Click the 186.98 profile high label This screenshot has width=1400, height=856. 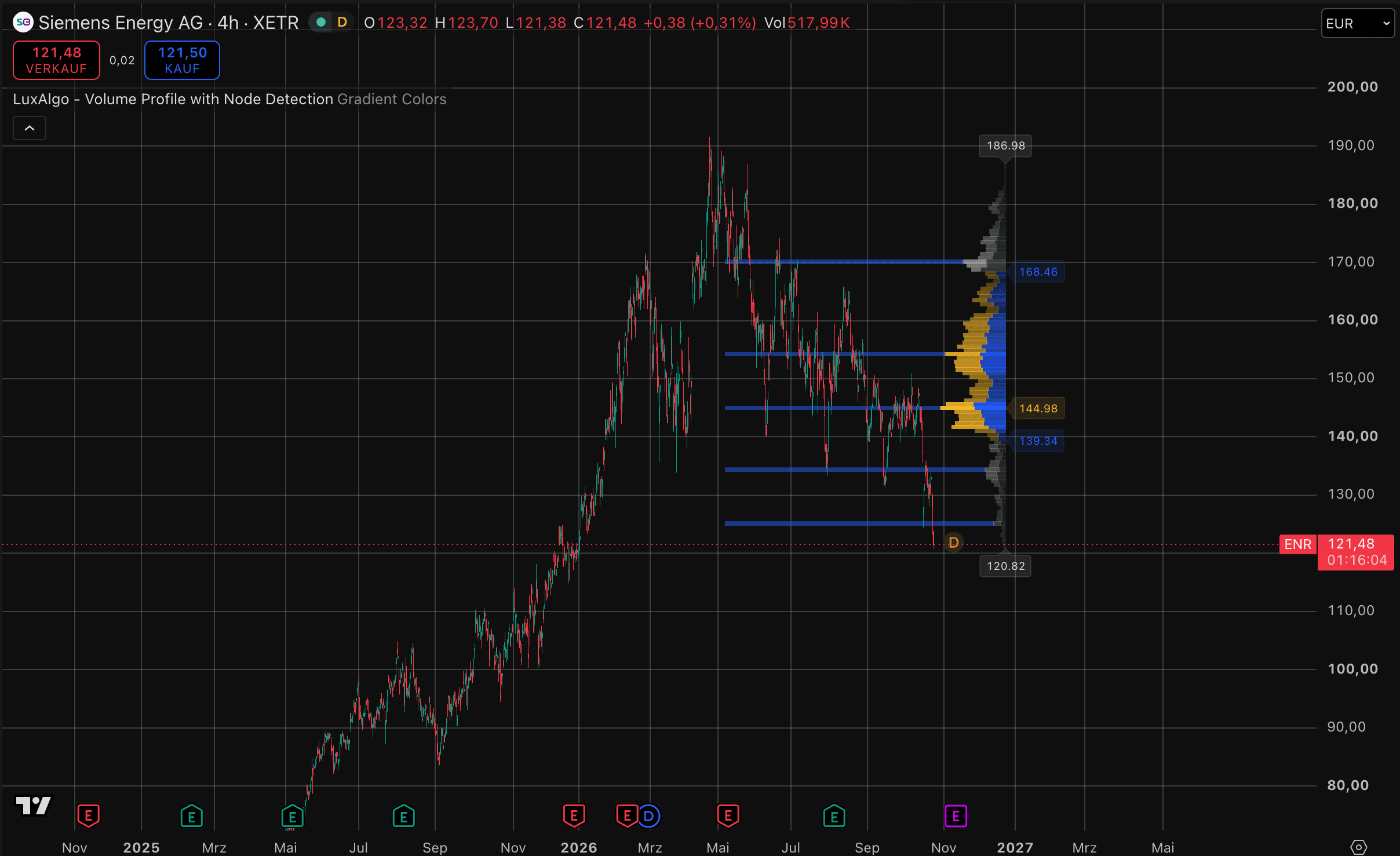coord(1005,146)
